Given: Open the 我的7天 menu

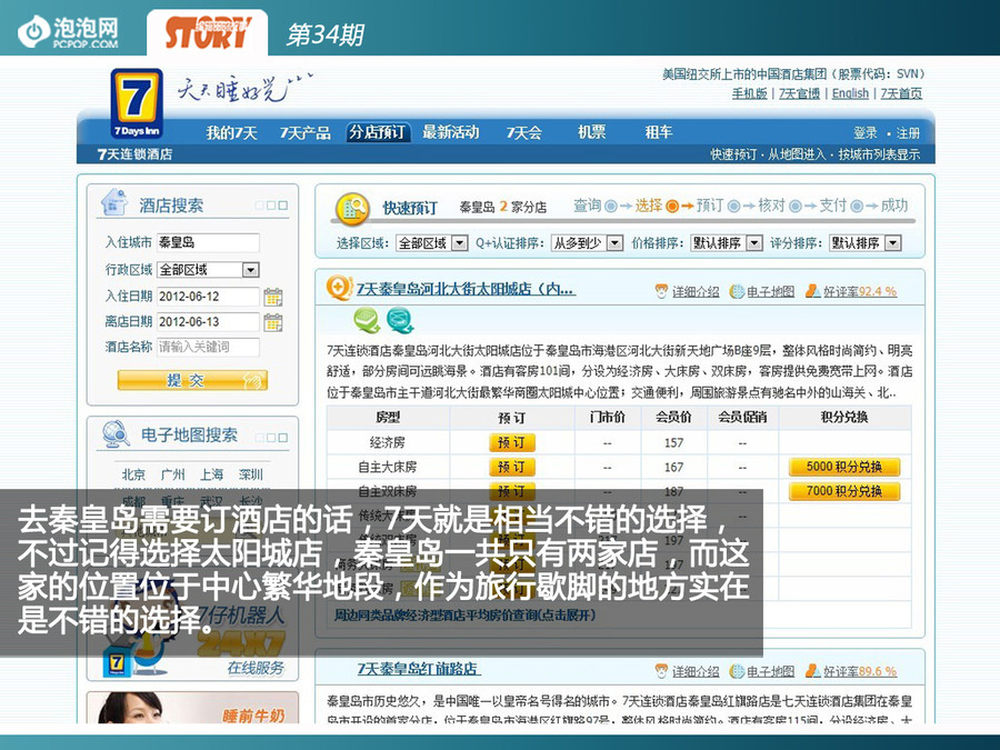Looking at the screenshot, I should click(x=231, y=133).
